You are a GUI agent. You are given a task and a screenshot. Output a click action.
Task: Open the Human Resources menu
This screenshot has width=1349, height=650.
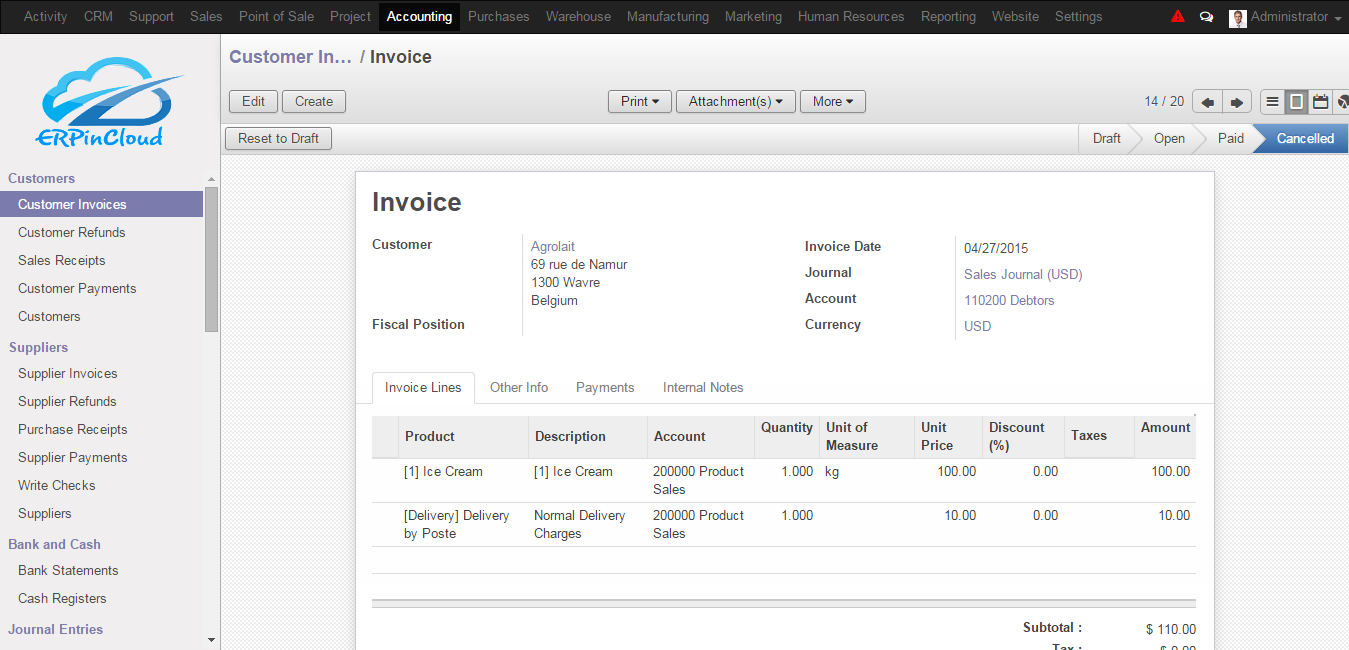click(851, 17)
